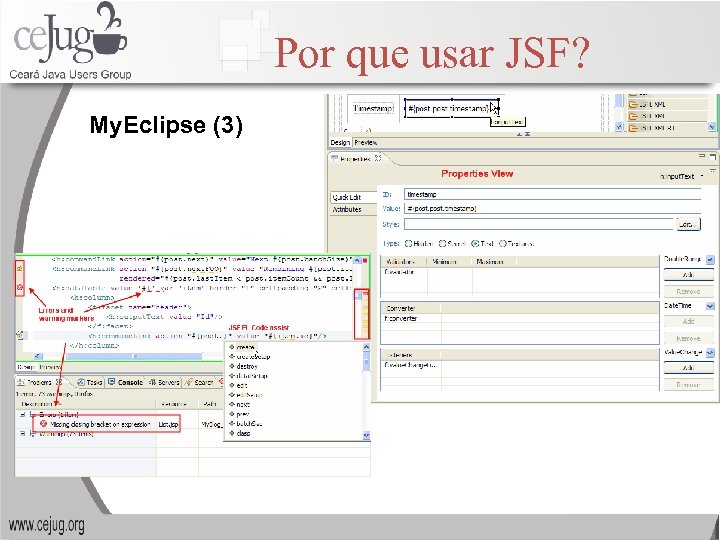Click the Timestamp label in design canvas
Viewport: 720px width, 540px height.
(373, 108)
